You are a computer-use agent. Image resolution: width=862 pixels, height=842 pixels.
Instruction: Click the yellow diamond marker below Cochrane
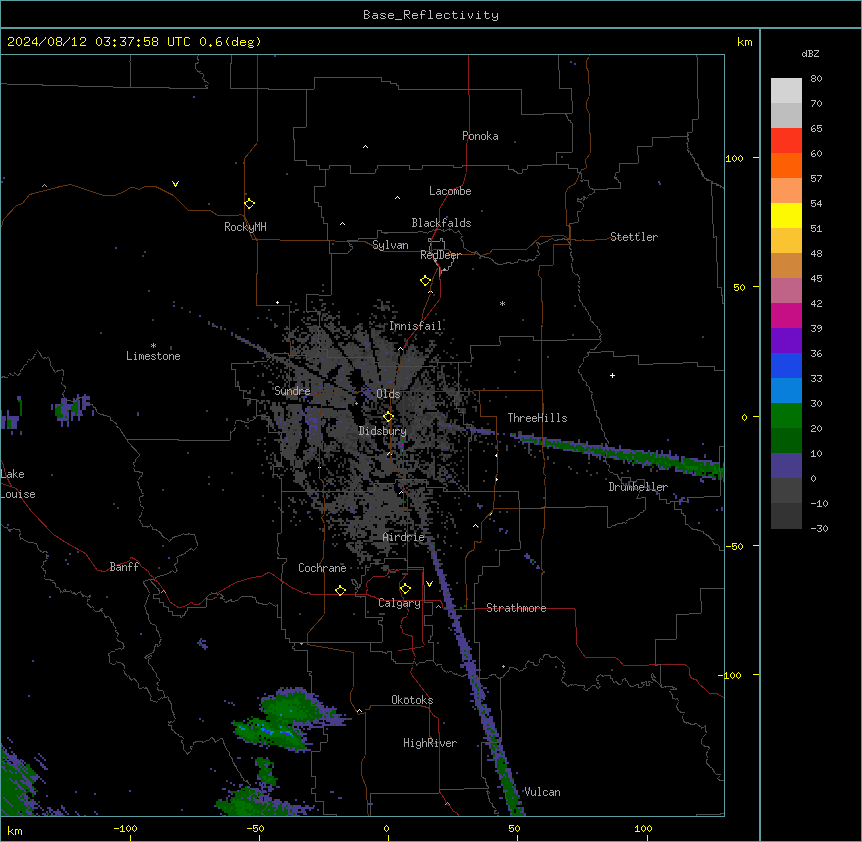[x=340, y=590]
